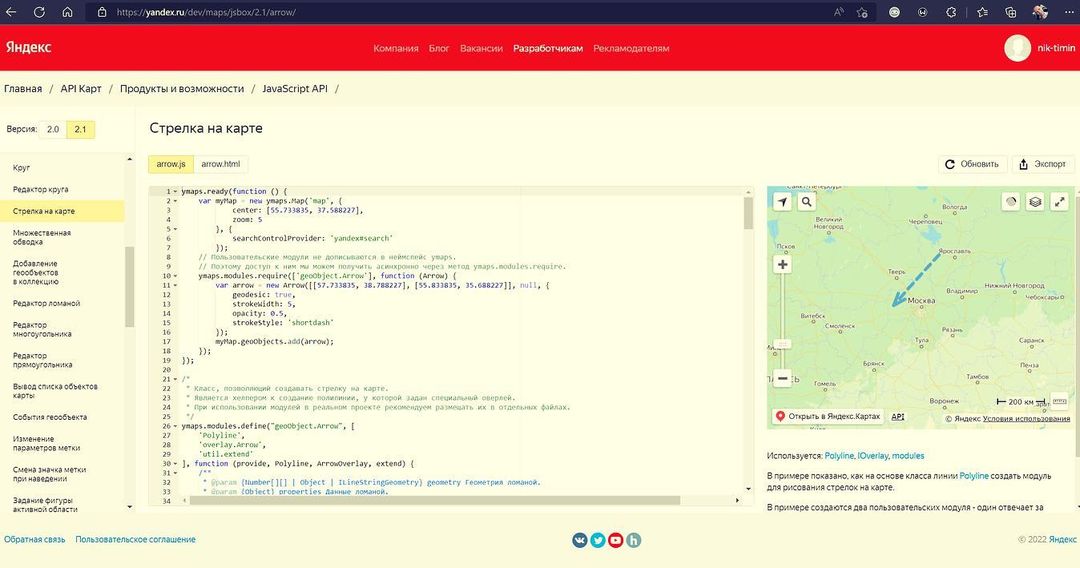Open the map search magnifier button
The height and width of the screenshot is (568, 1080).
point(807,202)
